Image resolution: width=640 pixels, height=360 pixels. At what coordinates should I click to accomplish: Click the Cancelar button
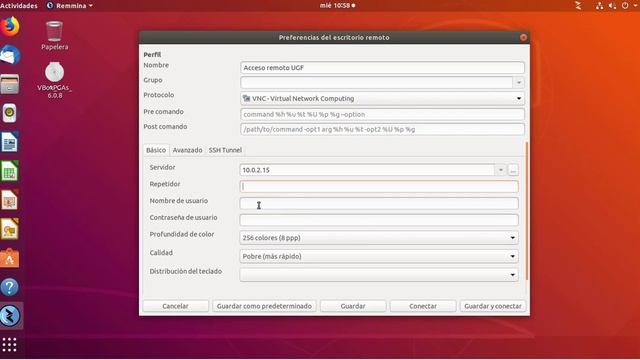176,306
